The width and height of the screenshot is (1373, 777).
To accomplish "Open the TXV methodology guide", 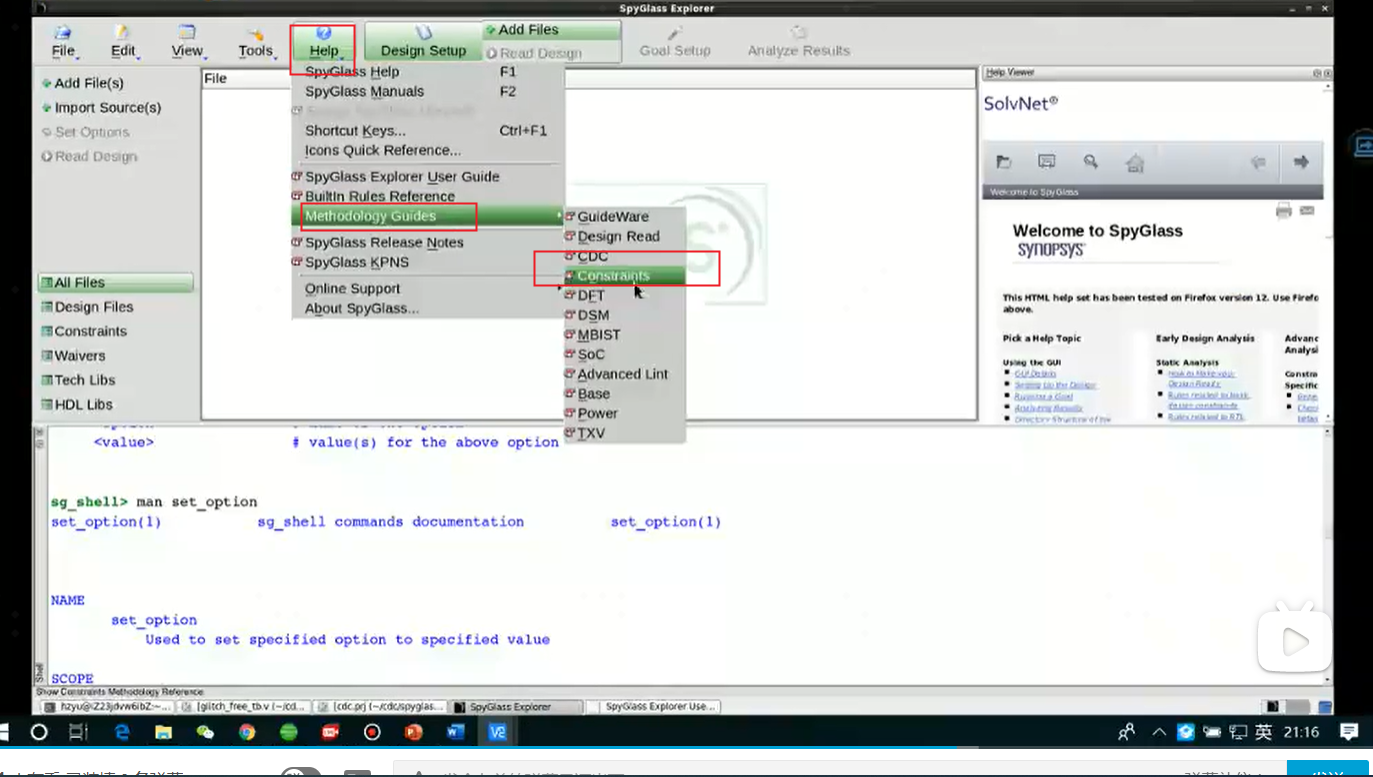I will (x=623, y=433).
